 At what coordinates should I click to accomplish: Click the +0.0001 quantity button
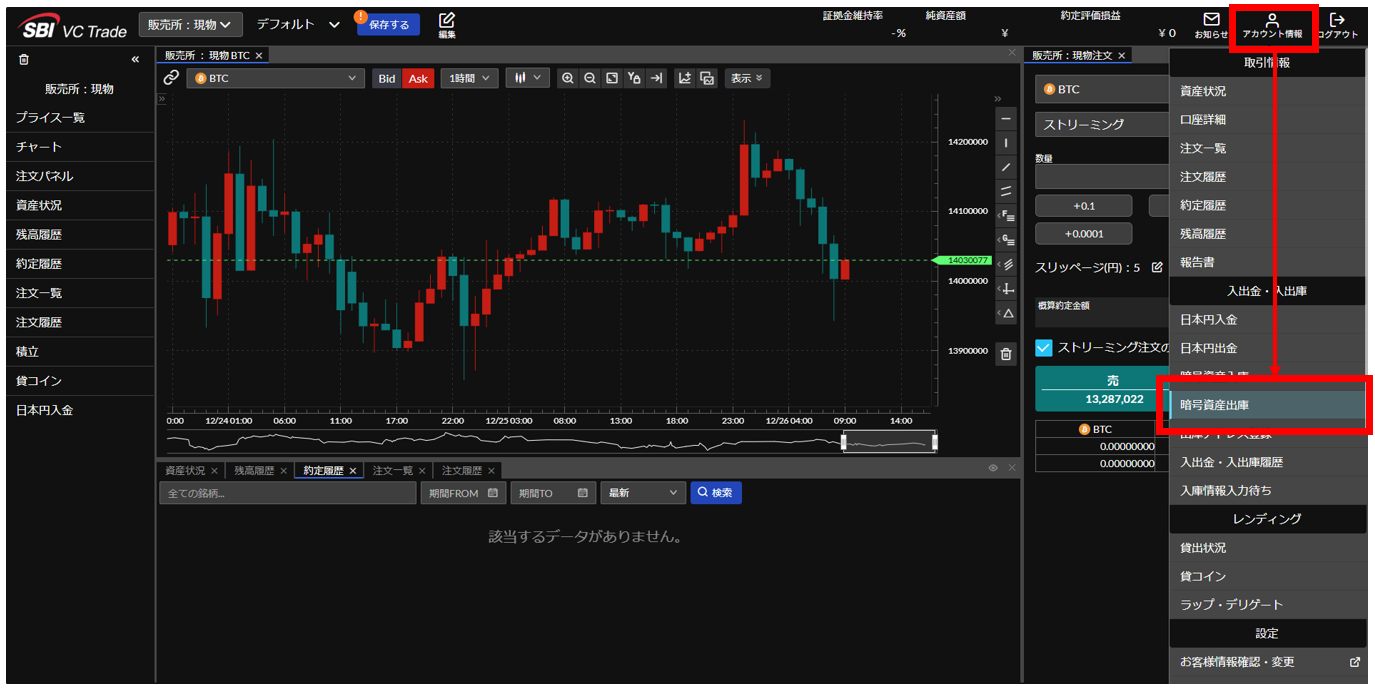click(x=1084, y=234)
